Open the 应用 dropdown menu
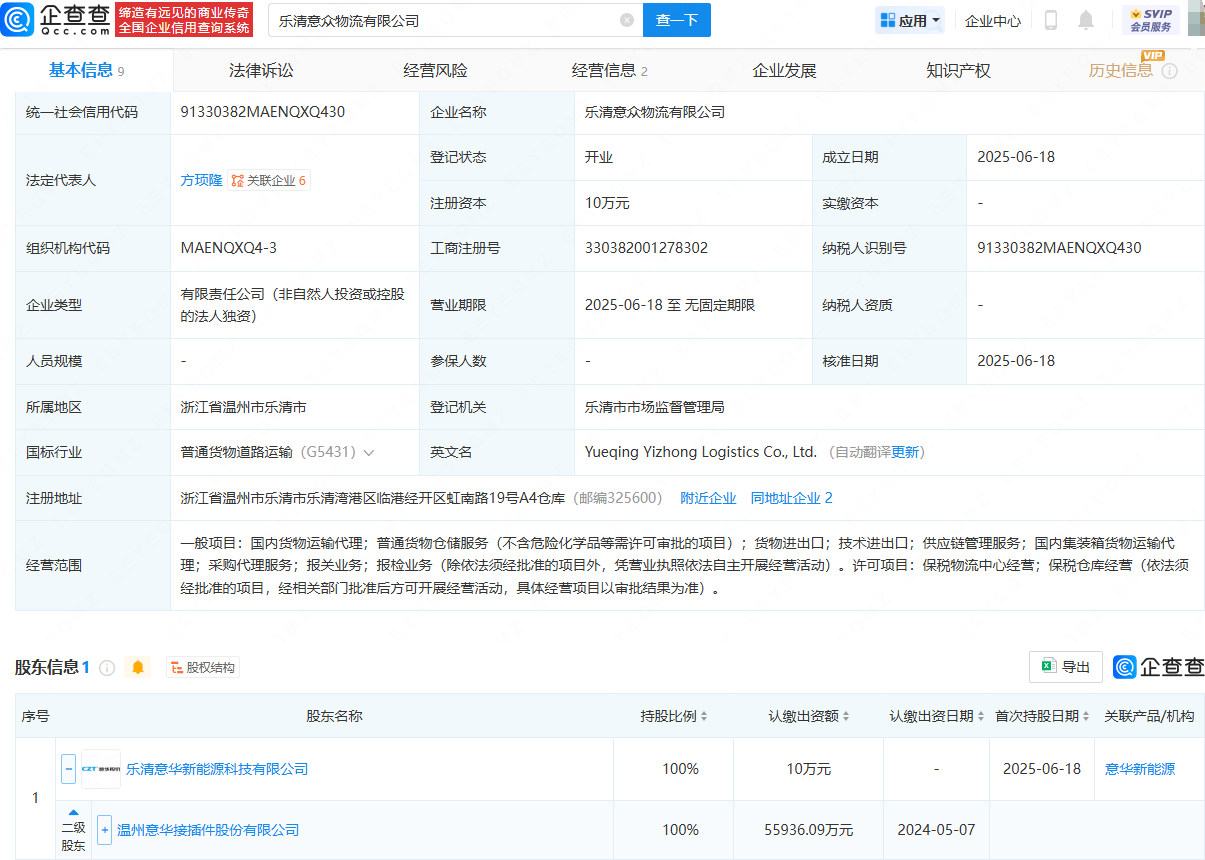The height and width of the screenshot is (860, 1205). pyautogui.click(x=910, y=20)
